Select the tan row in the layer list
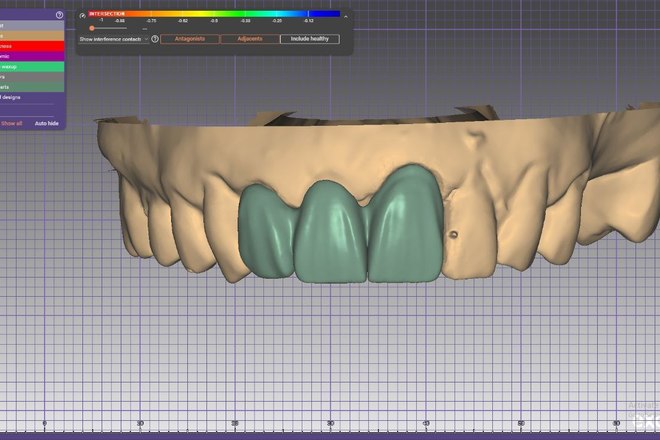 (x=30, y=35)
